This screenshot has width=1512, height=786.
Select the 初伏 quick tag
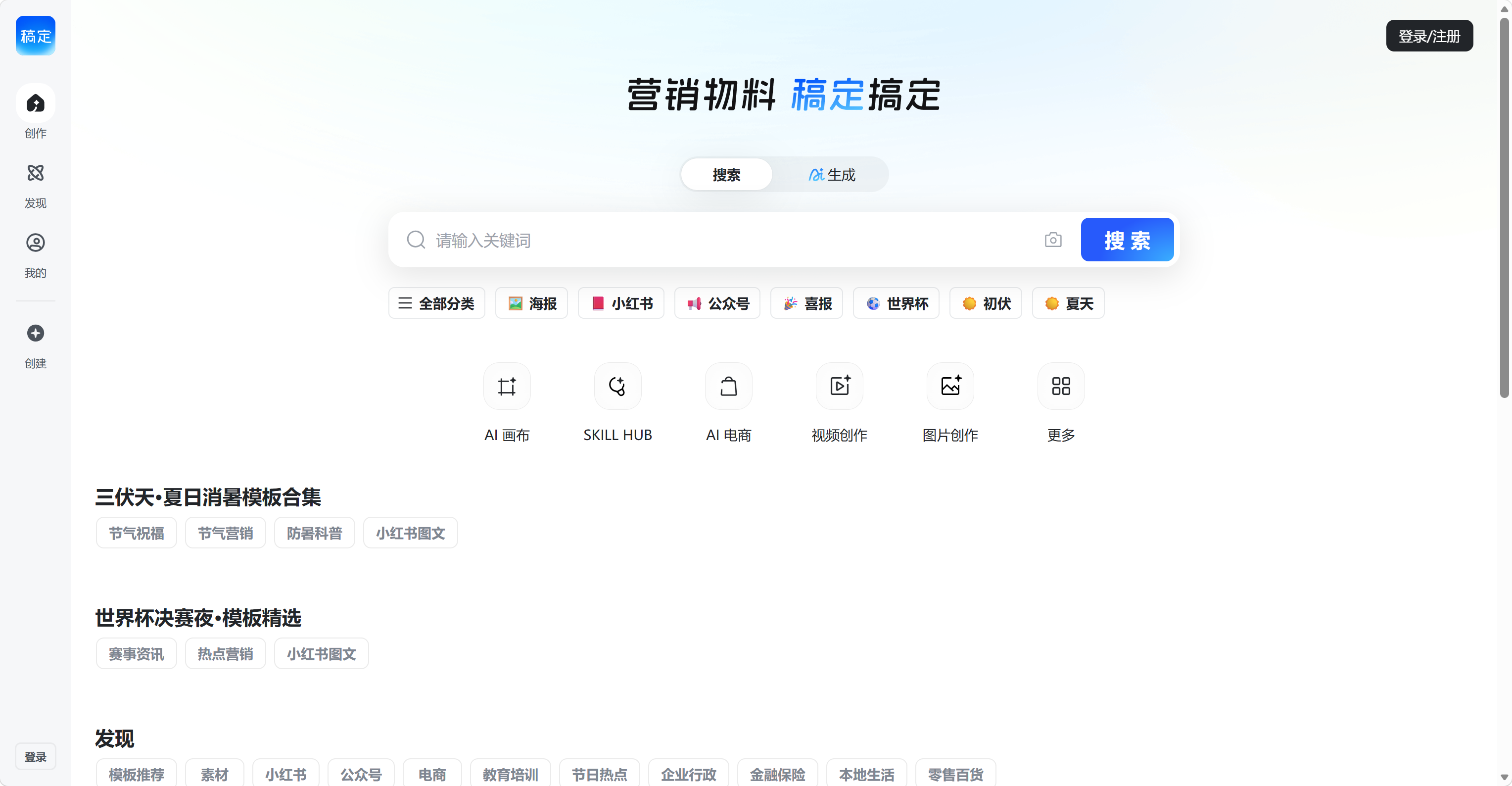[986, 303]
